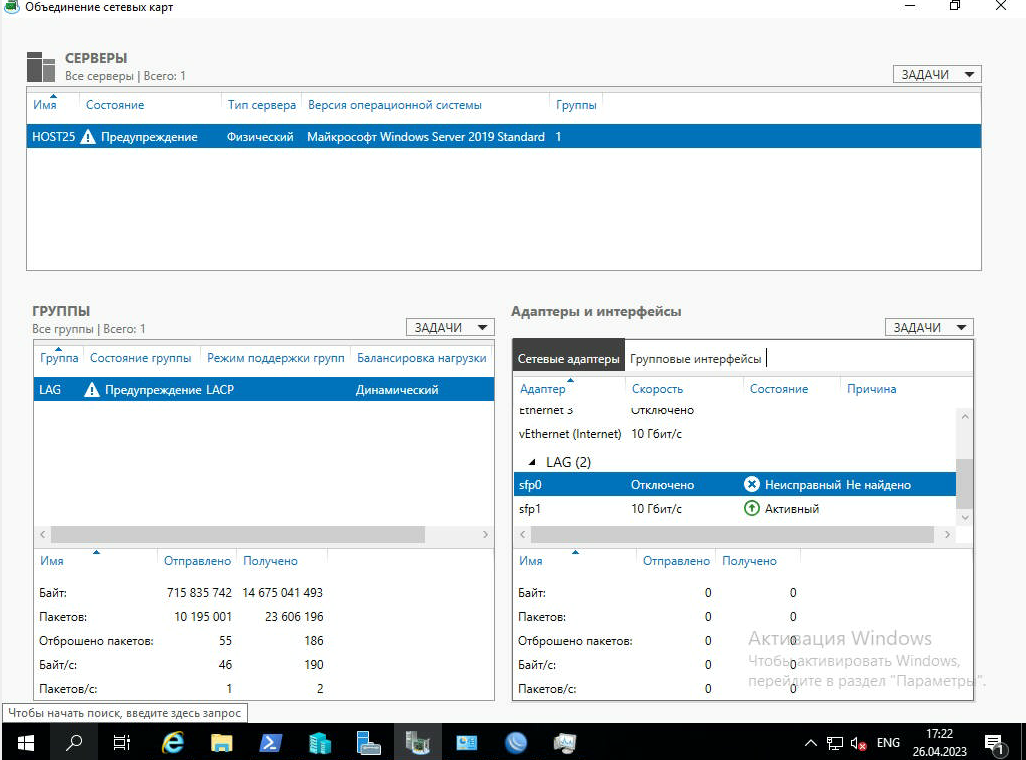Open the Task View icon

122,743
